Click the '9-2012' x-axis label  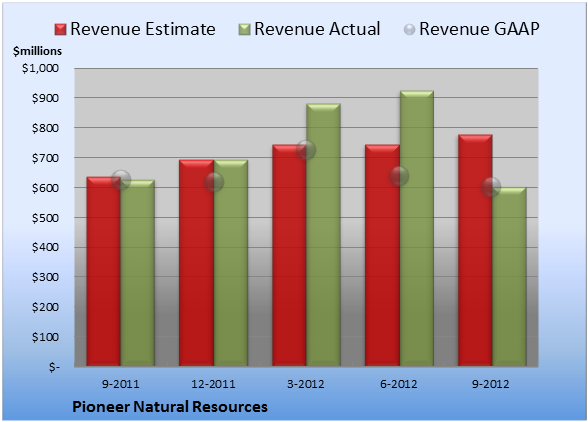click(491, 384)
